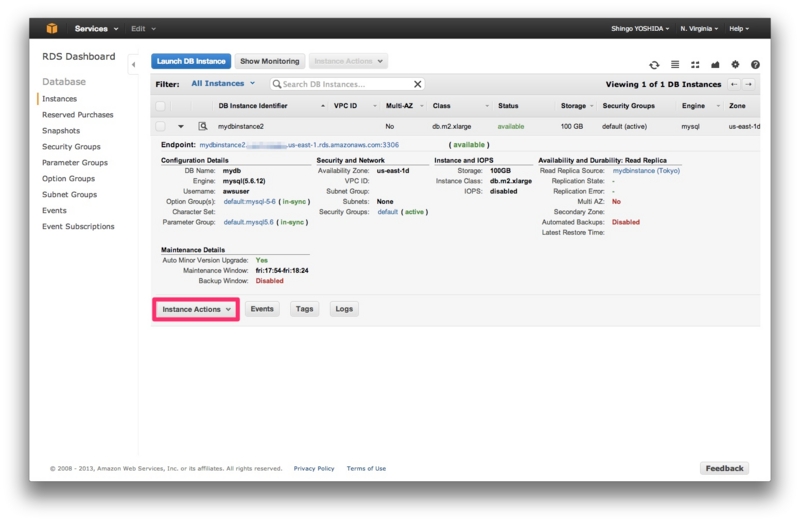The height and width of the screenshot is (522, 800).
Task: Switch to grid tile view icon
Action: (x=695, y=64)
